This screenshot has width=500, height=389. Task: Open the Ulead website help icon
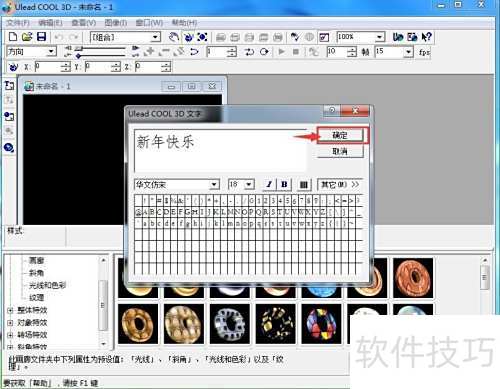tap(398, 37)
